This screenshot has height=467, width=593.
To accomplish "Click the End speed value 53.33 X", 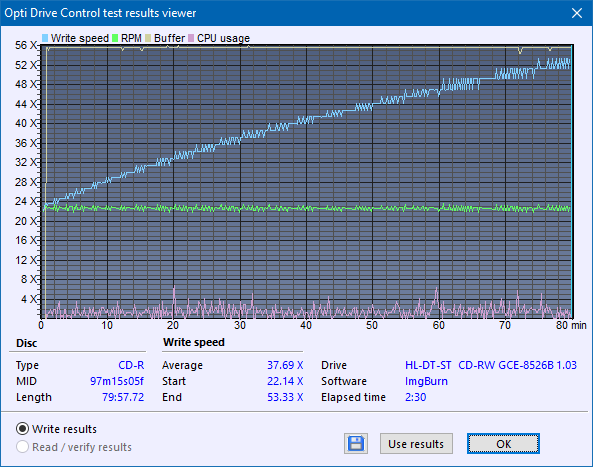I will 285,397.
